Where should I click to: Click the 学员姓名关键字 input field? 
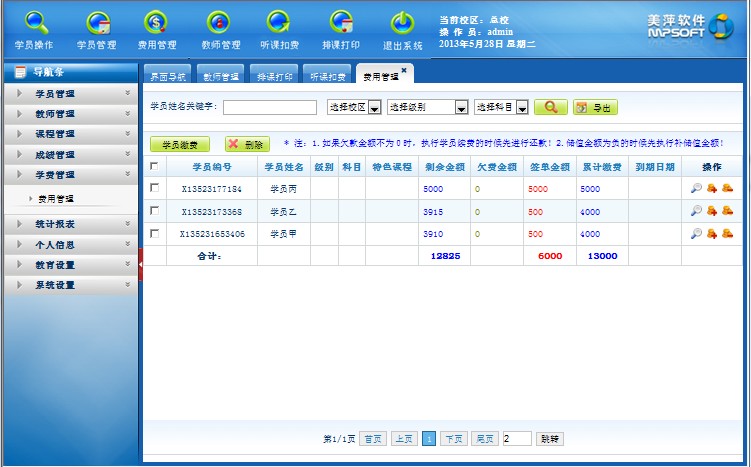269,108
